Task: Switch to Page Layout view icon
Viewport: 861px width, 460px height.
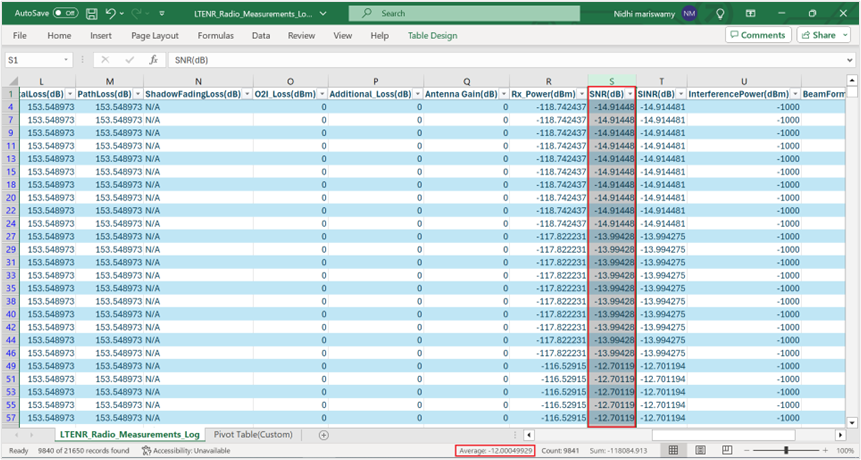Action: 701,451
